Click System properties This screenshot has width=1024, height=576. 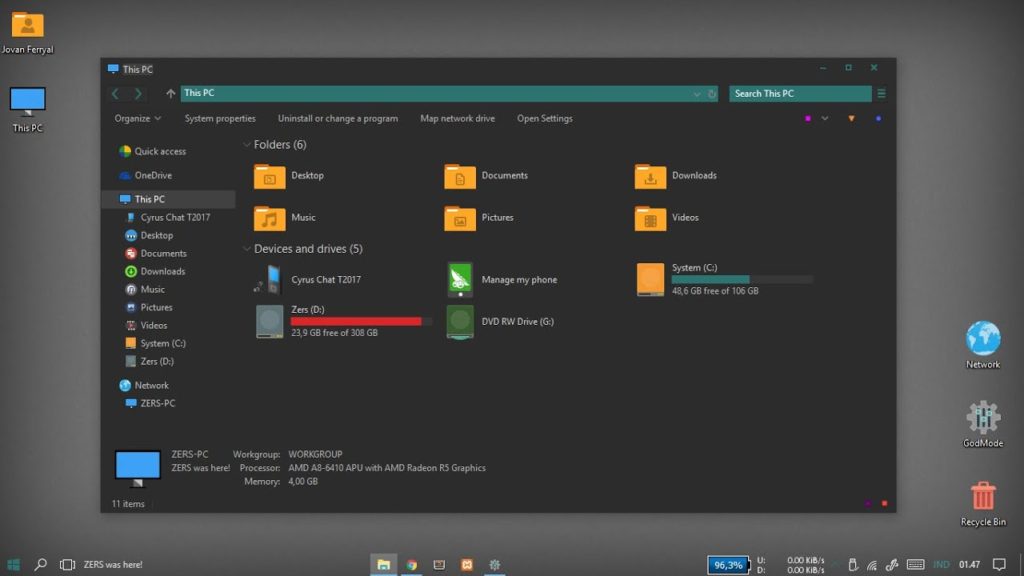tap(219, 118)
